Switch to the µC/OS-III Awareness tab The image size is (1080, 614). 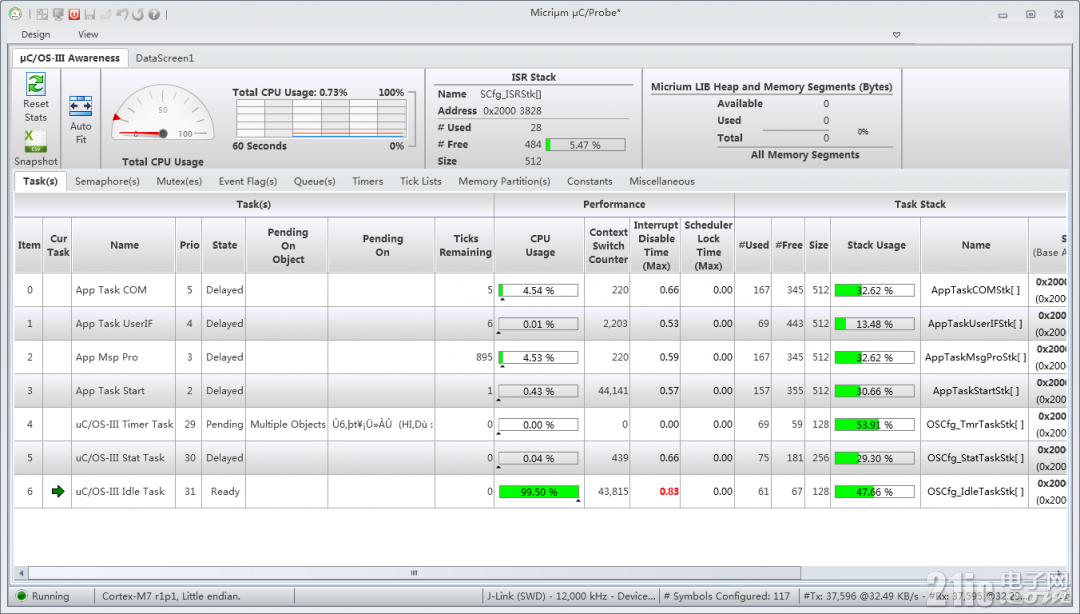pos(70,58)
